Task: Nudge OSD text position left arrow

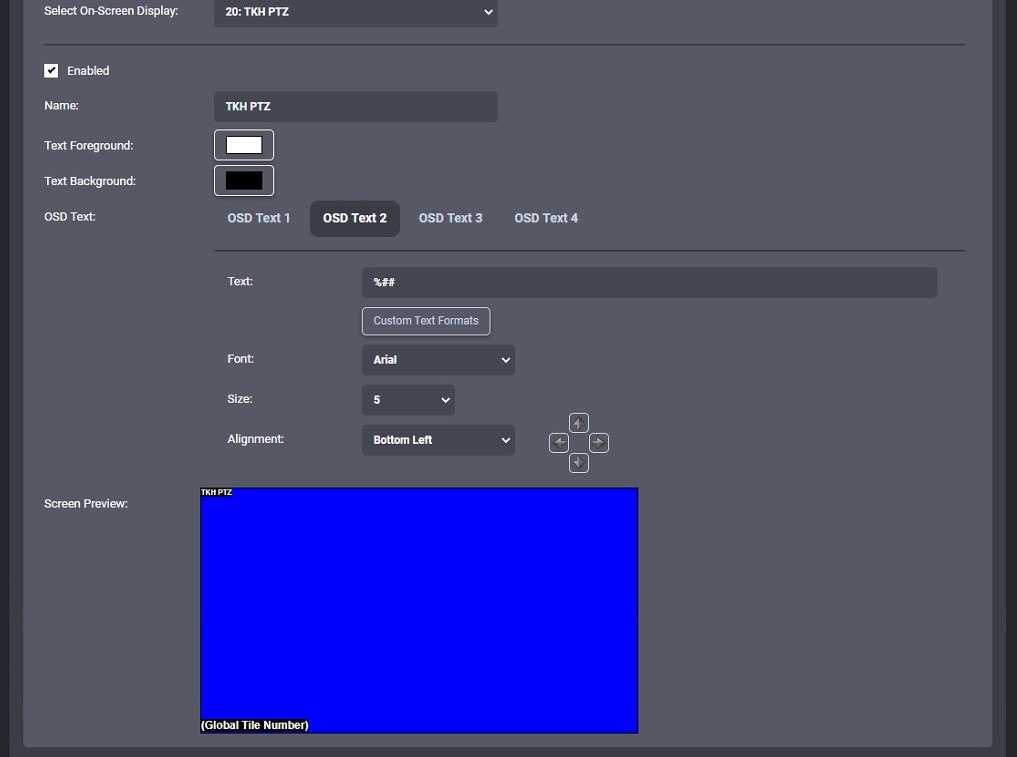Action: tap(559, 443)
